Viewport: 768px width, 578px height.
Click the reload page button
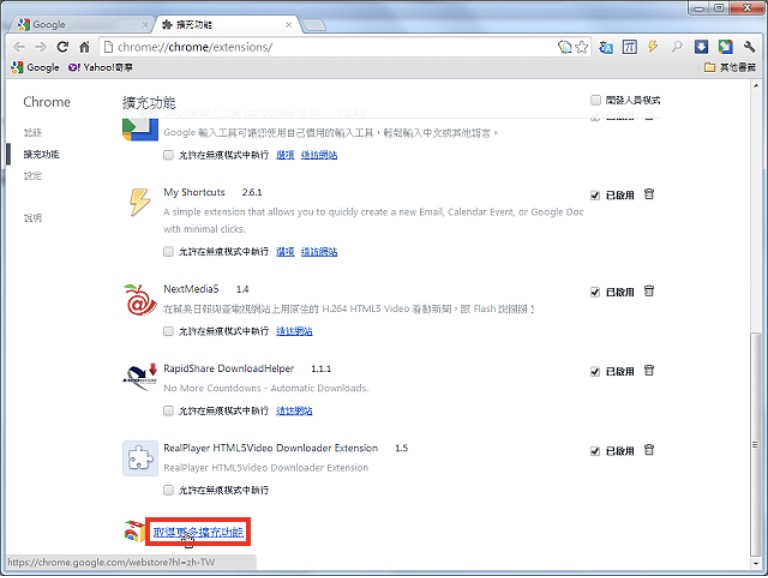(63, 47)
